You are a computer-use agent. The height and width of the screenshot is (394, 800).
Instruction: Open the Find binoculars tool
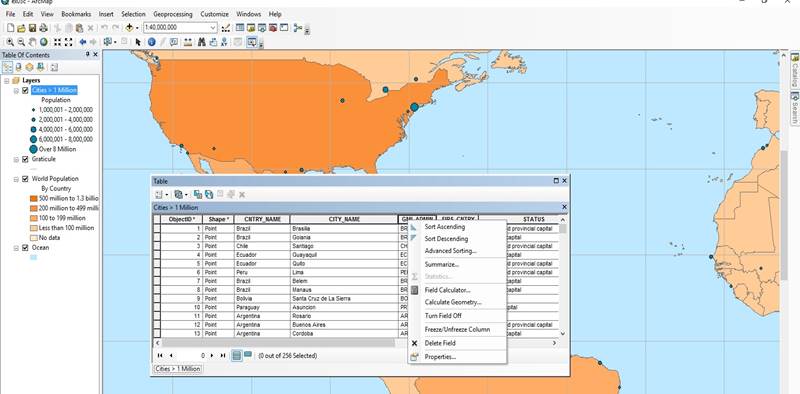tap(202, 42)
